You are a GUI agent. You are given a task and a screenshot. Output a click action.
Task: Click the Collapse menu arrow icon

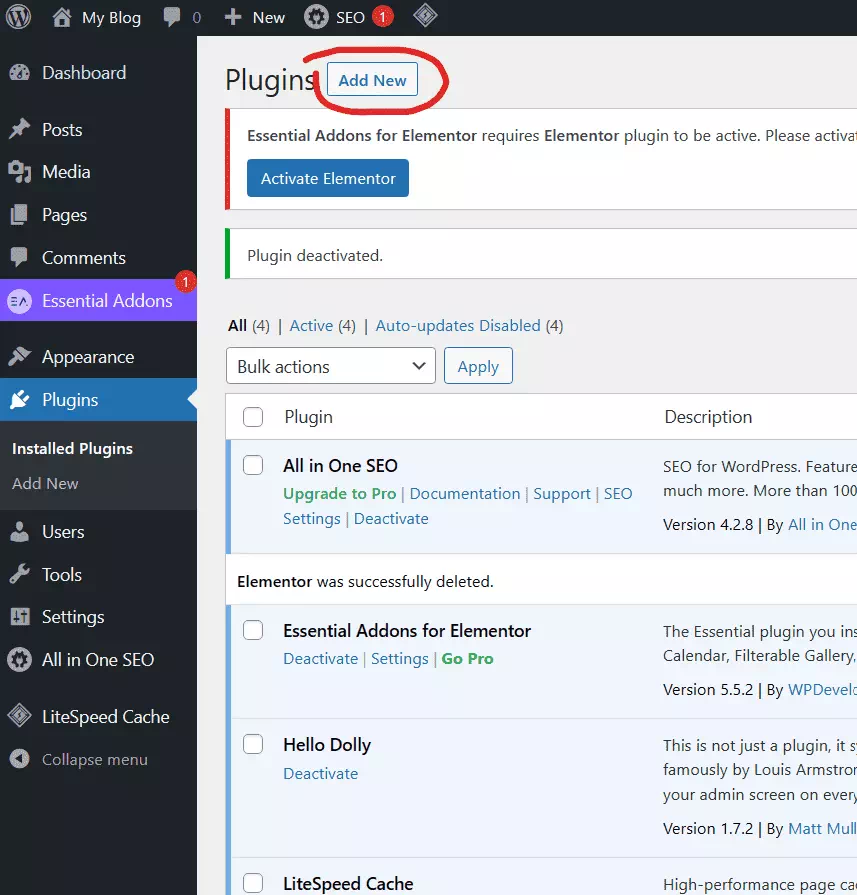tap(19, 759)
